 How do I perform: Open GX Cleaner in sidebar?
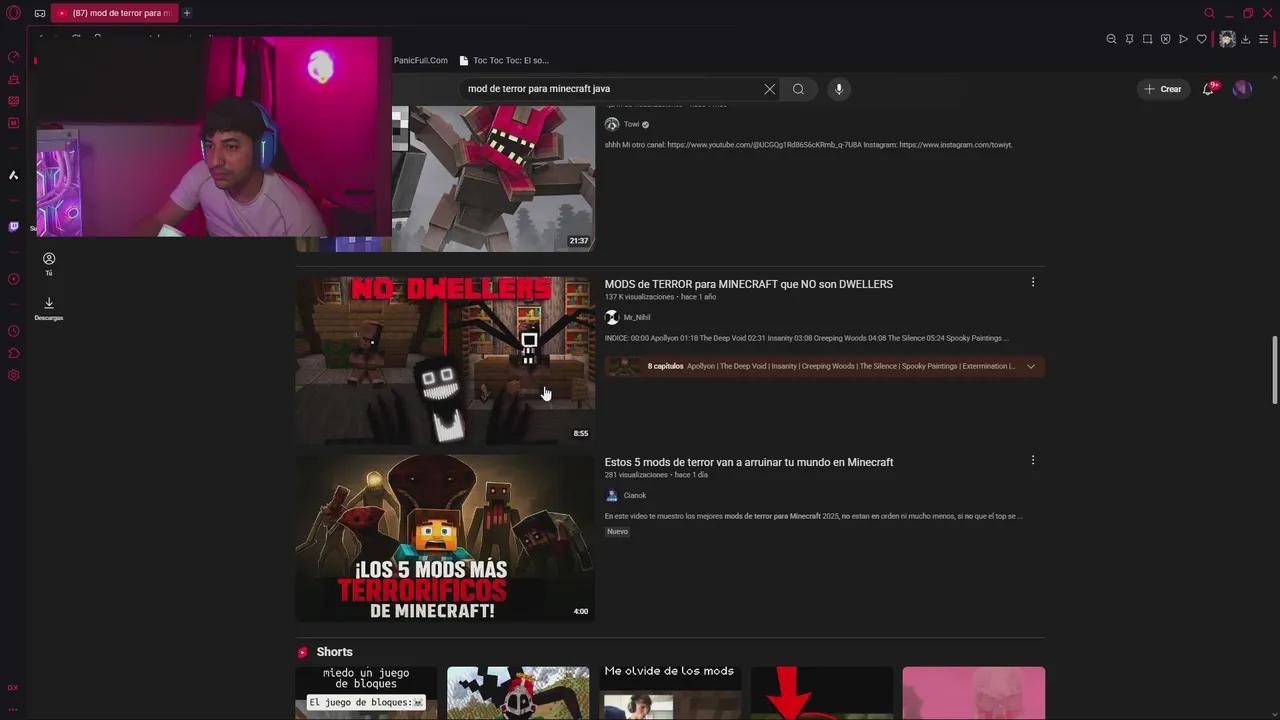[x=14, y=79]
